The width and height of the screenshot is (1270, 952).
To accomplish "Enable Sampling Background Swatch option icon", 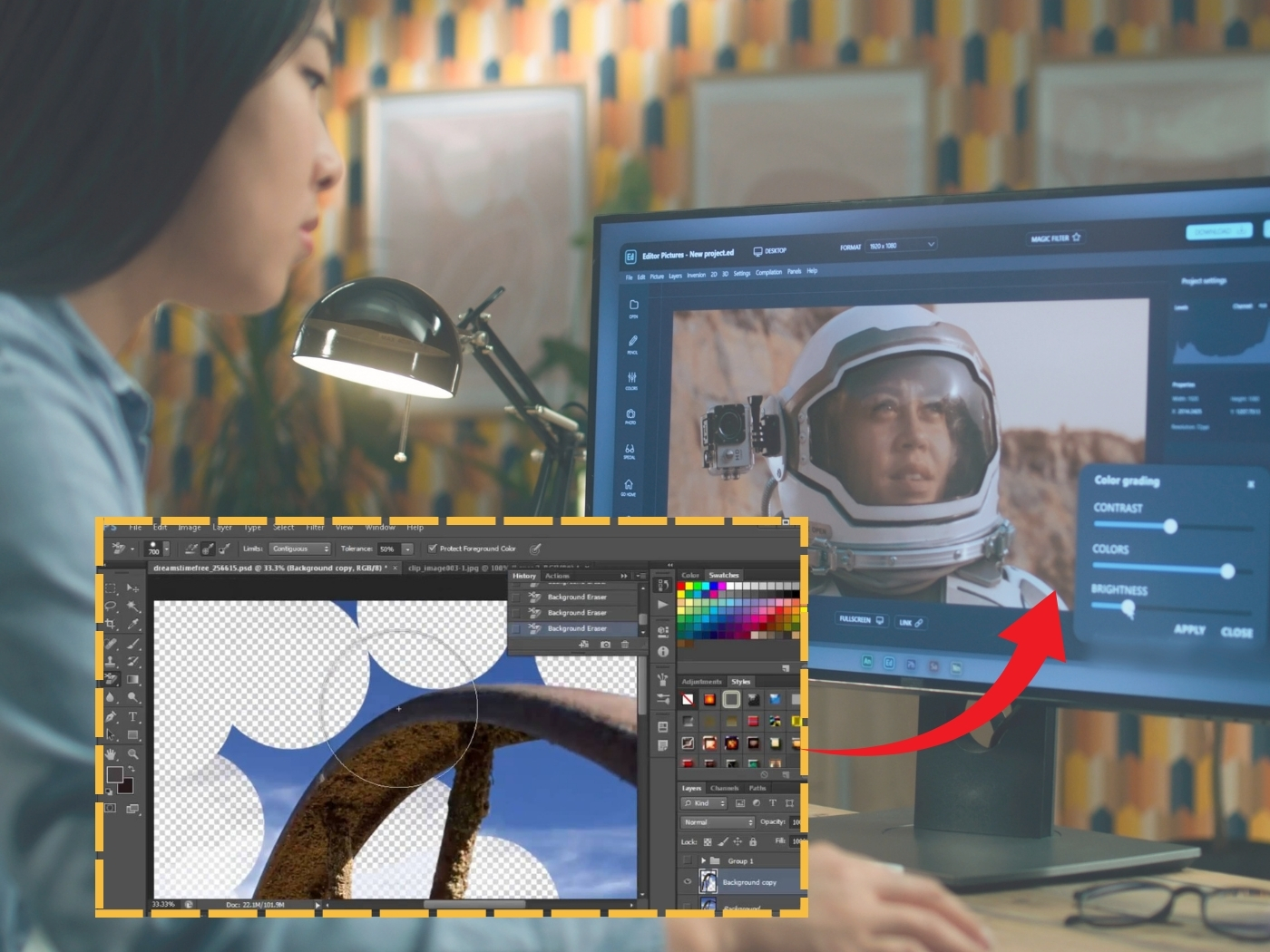I will [224, 549].
